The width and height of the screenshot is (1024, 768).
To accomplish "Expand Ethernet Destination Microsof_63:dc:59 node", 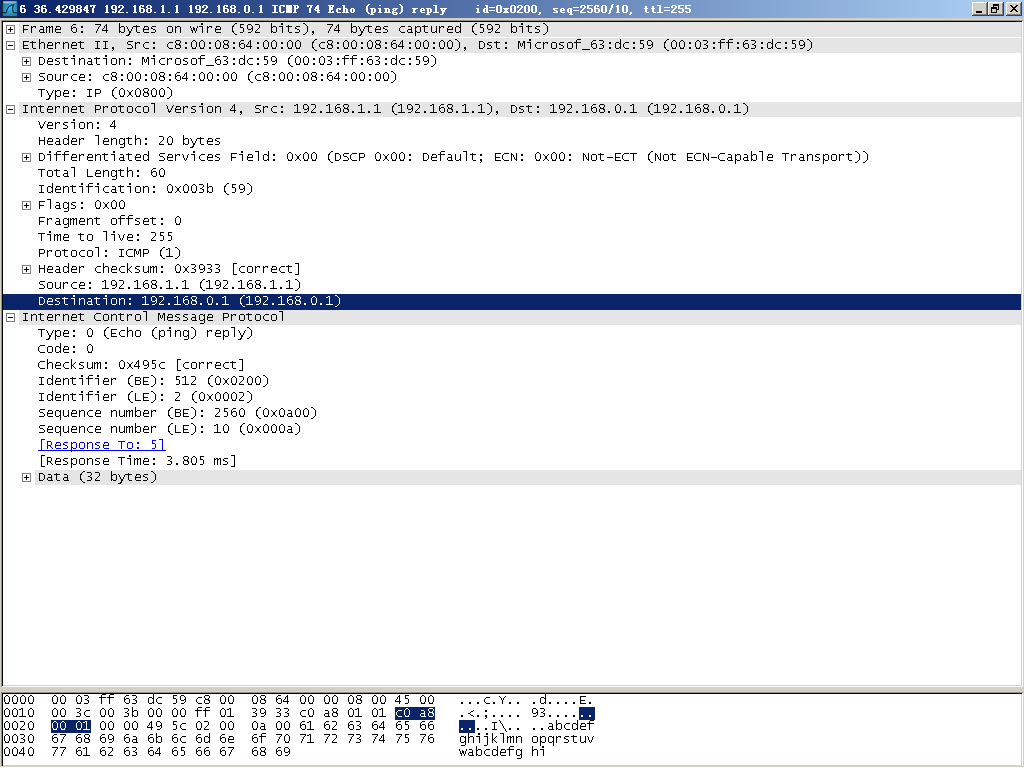I will tap(26, 61).
